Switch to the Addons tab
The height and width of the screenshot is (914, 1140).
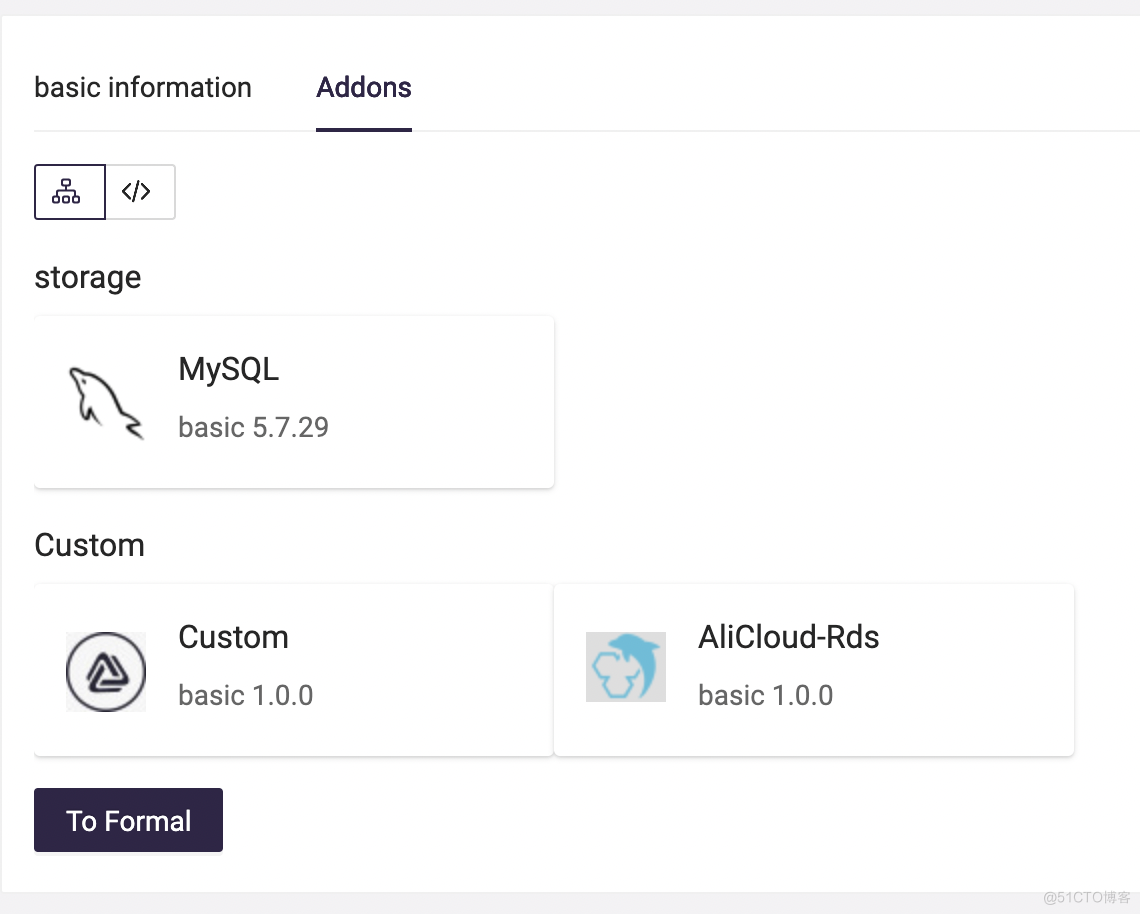click(364, 88)
